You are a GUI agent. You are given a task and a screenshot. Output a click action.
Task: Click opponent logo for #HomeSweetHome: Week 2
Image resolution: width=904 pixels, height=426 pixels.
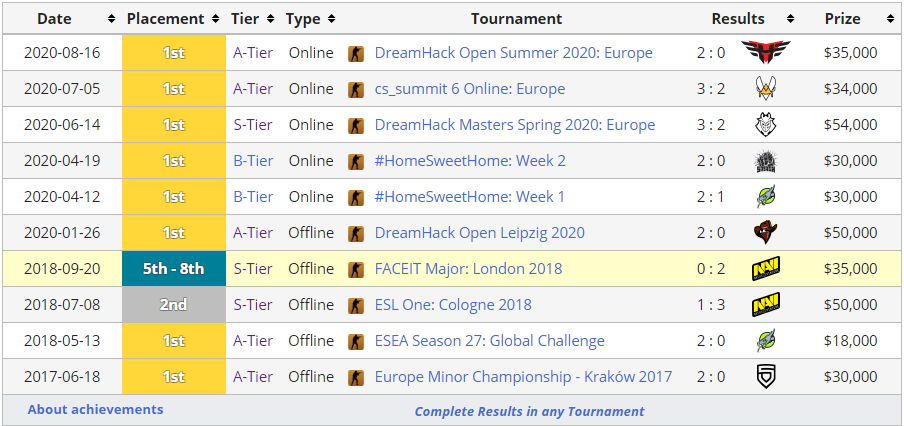click(x=766, y=161)
